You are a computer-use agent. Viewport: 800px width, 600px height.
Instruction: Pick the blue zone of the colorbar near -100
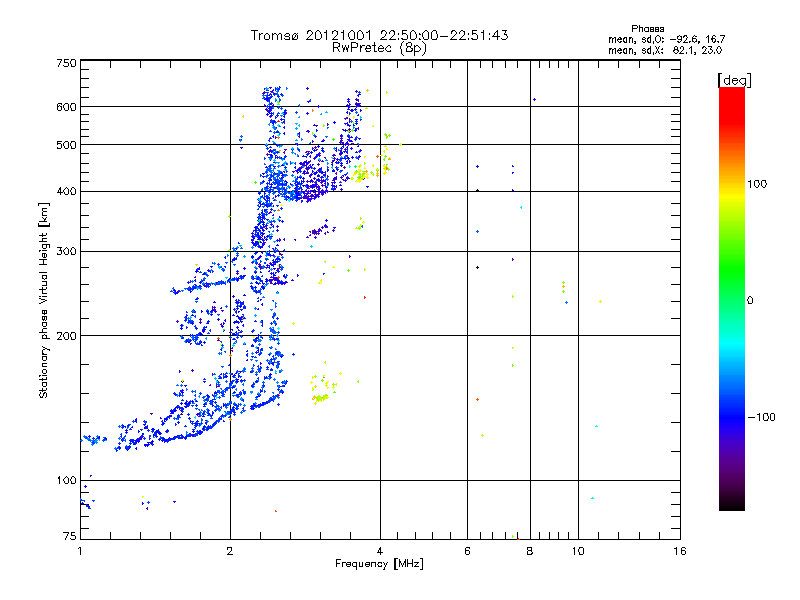732,416
